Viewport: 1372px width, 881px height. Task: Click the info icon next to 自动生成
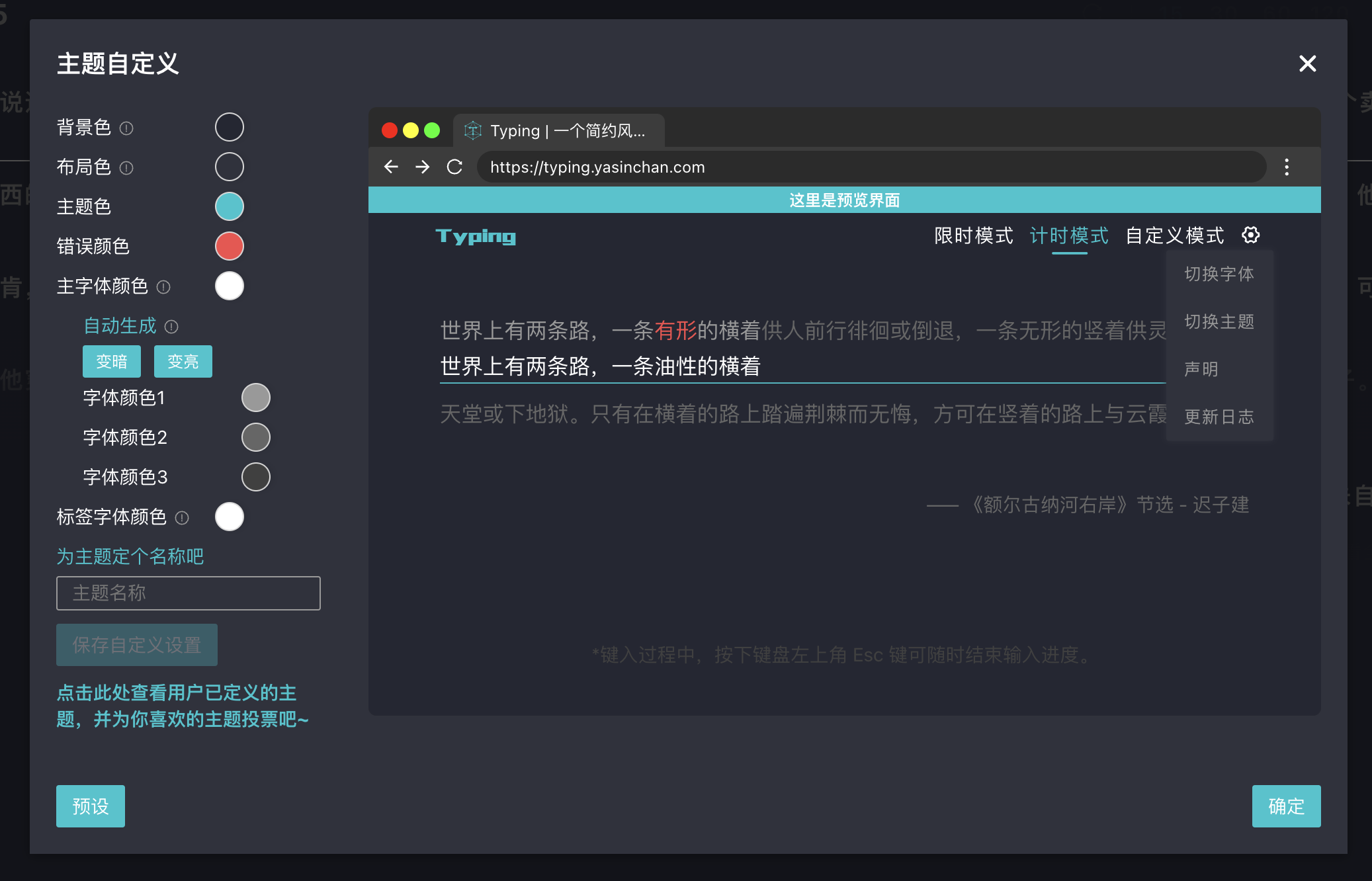pyautogui.click(x=172, y=326)
